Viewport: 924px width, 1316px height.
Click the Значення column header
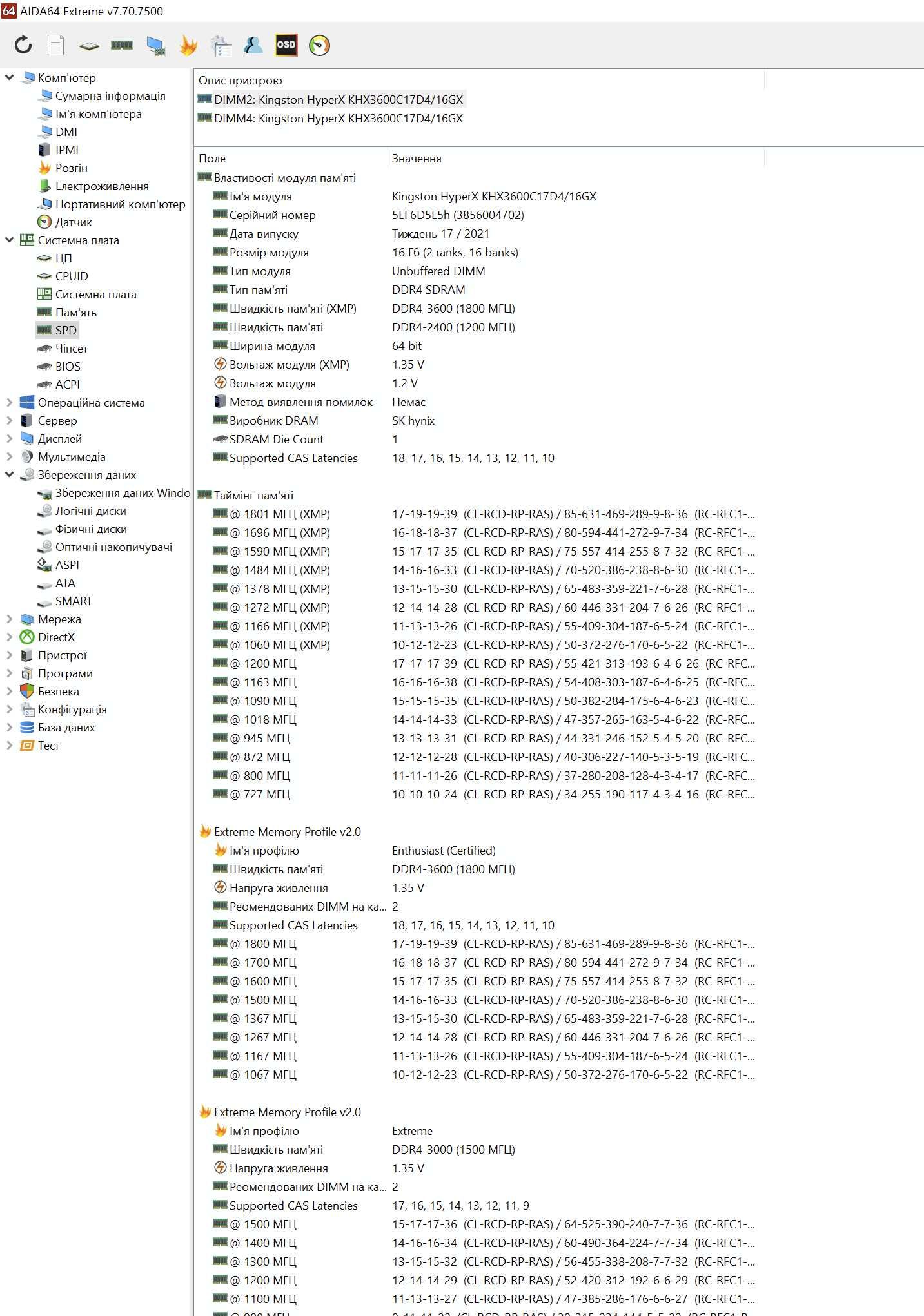tap(576, 158)
